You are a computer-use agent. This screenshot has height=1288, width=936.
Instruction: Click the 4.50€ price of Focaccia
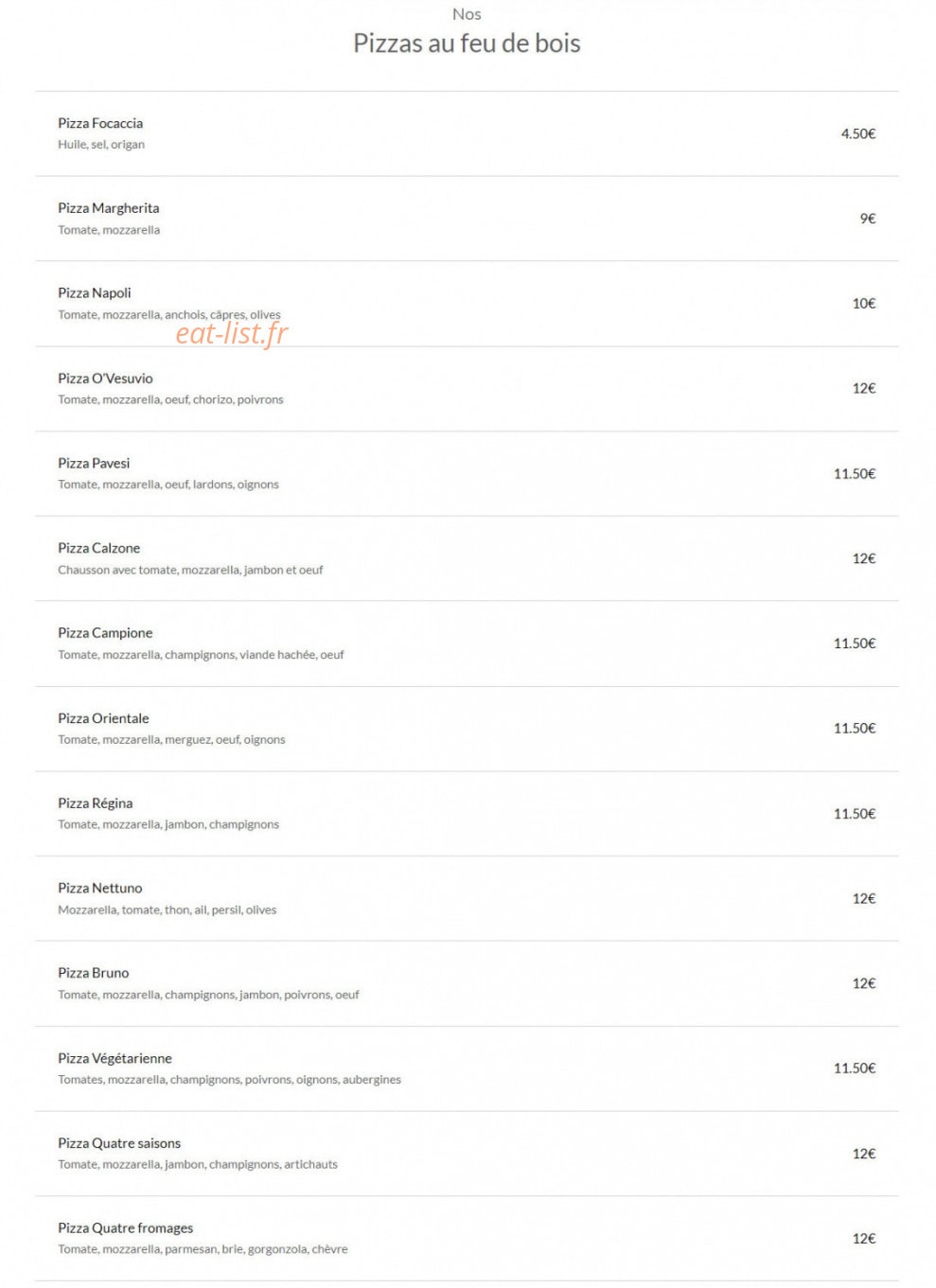coord(858,133)
